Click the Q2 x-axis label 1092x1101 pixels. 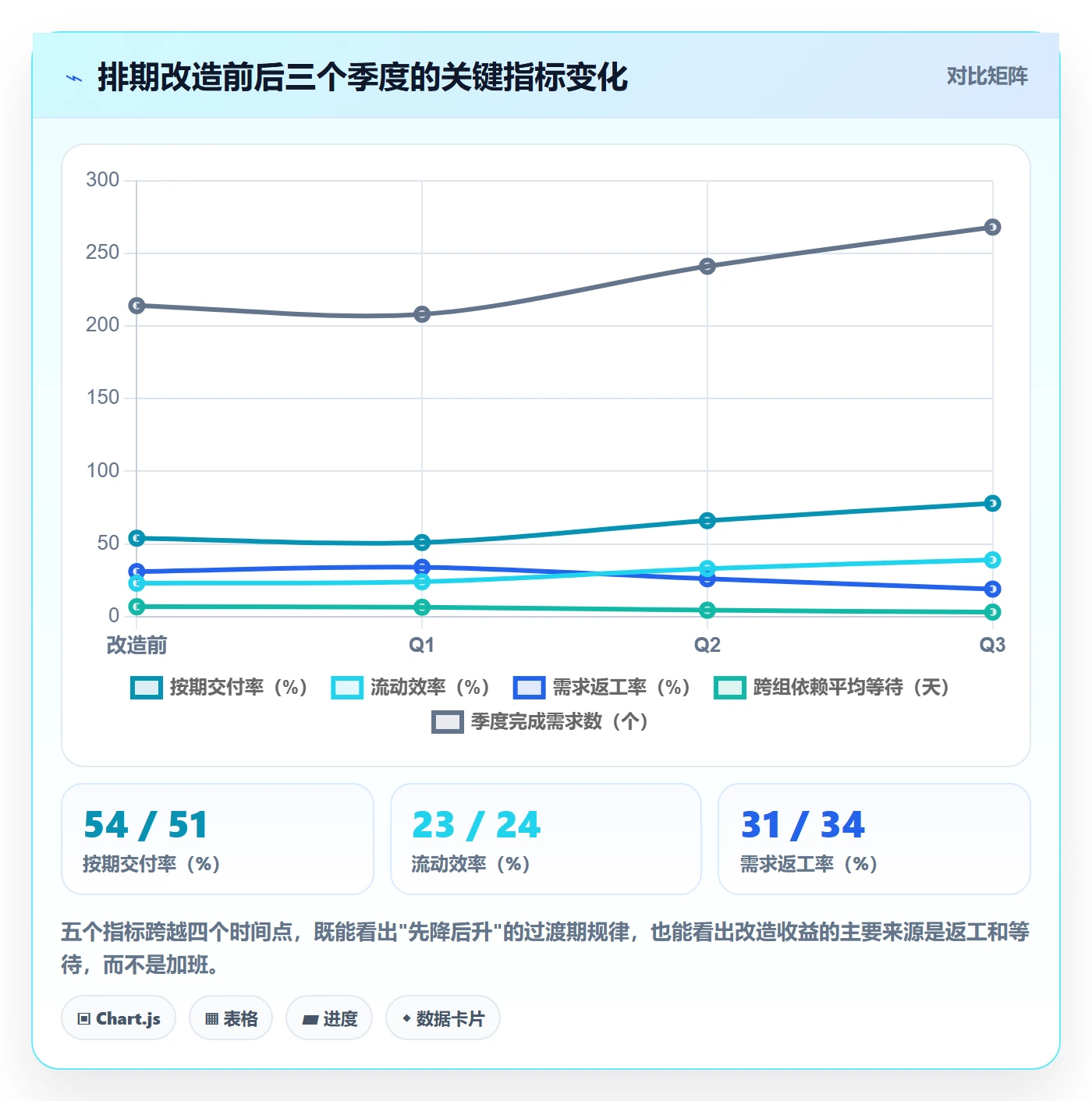point(707,645)
